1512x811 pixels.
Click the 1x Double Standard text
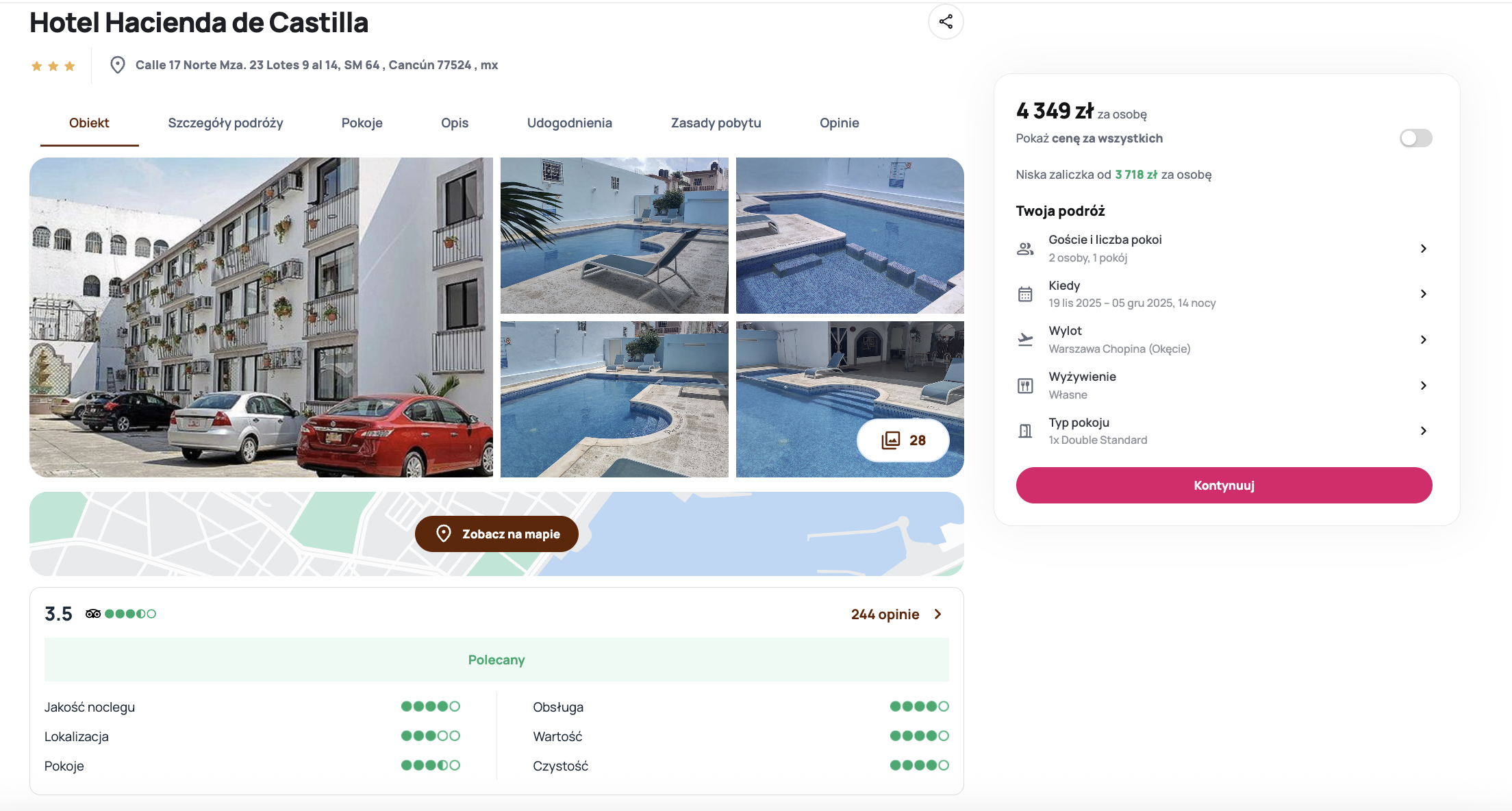(x=1098, y=440)
